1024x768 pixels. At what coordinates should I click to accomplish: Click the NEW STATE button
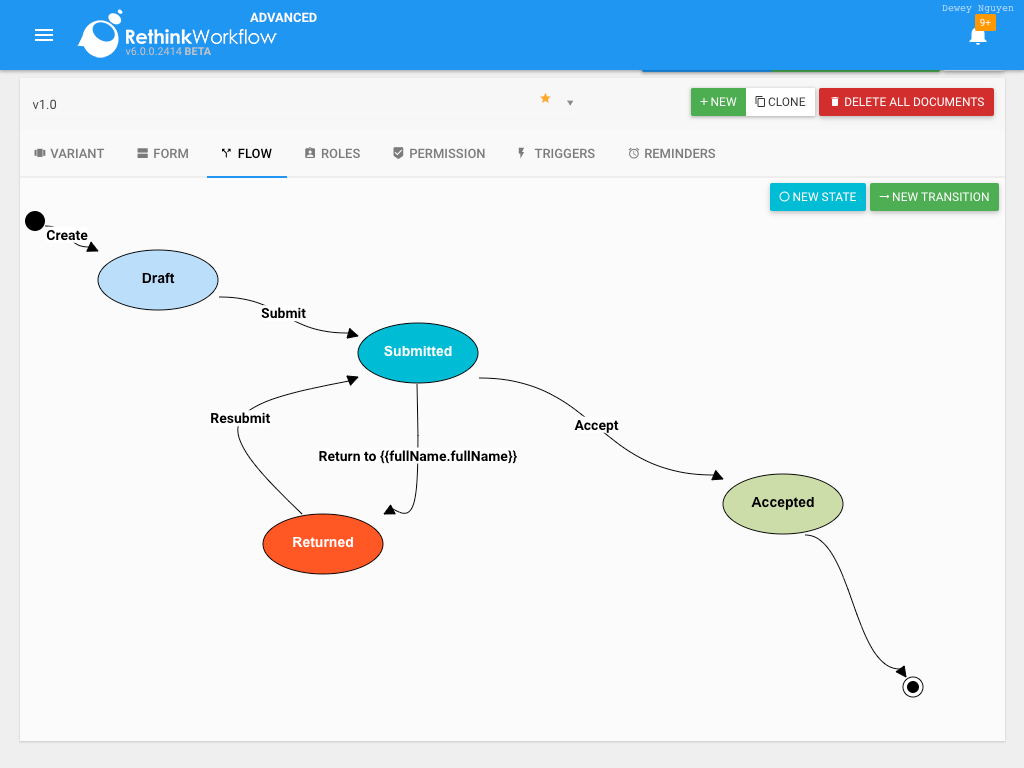click(817, 197)
